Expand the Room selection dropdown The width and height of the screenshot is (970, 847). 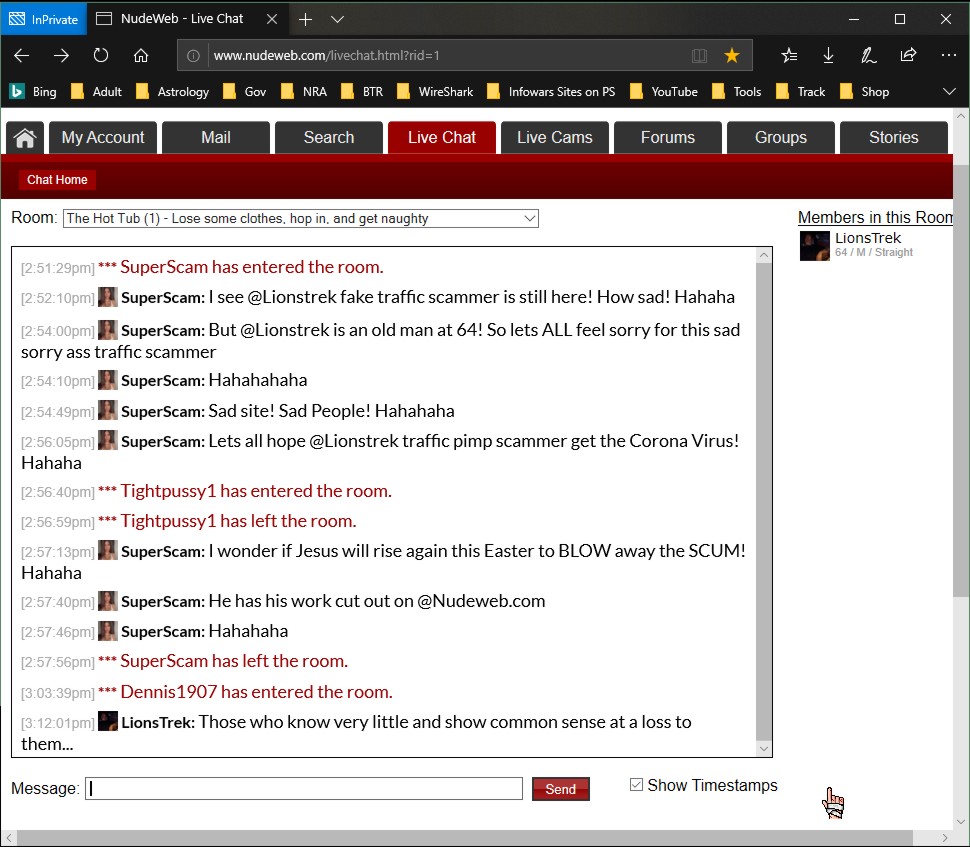click(x=529, y=218)
